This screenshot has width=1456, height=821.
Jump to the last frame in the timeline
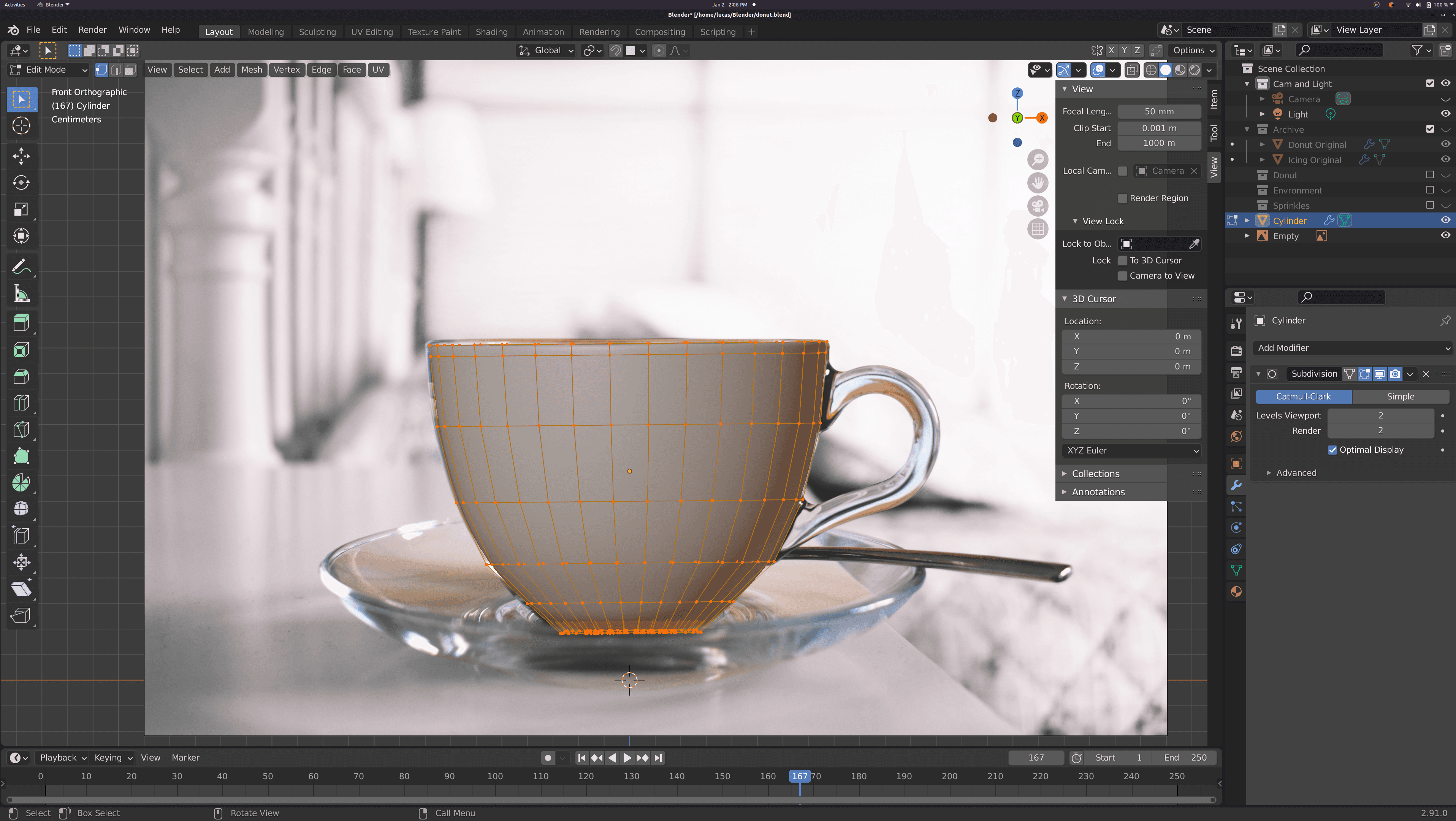click(658, 758)
